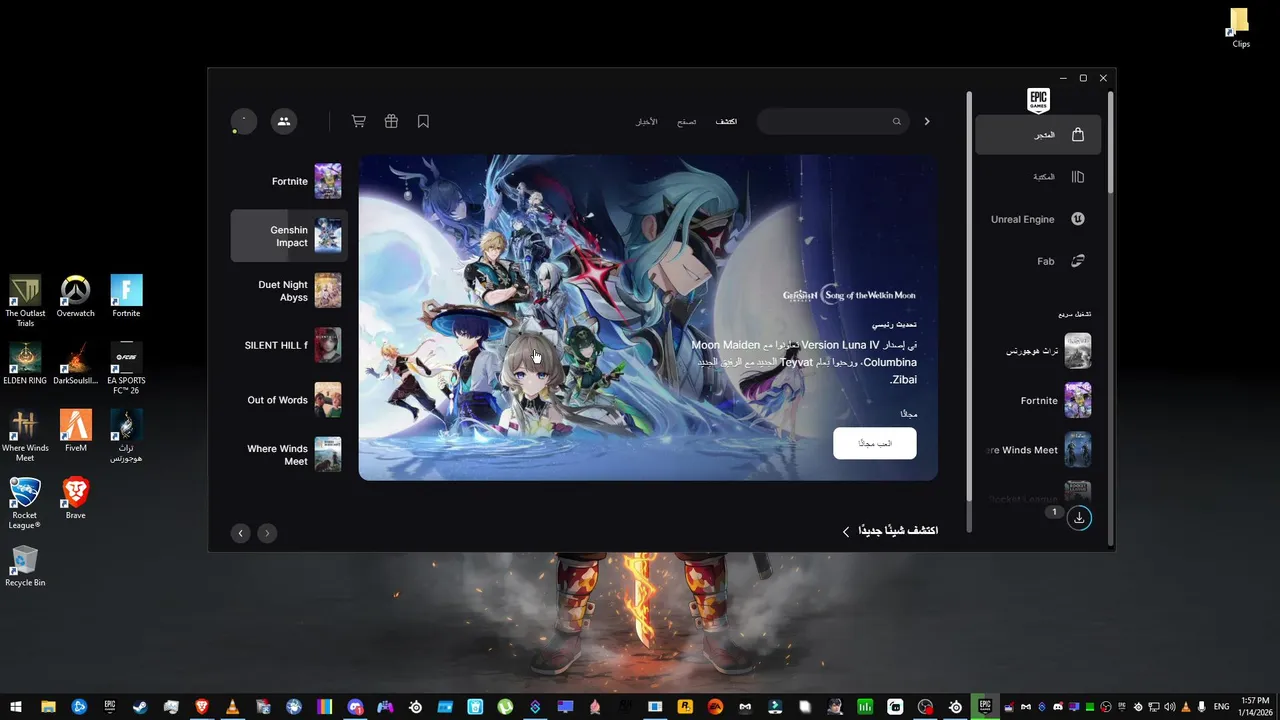This screenshot has width=1280, height=720.
Task: Select SILENT HILL f in carousel list
Action: (289, 345)
